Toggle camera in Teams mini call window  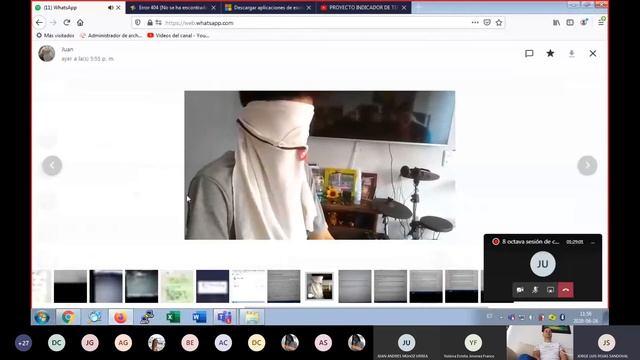(520, 290)
